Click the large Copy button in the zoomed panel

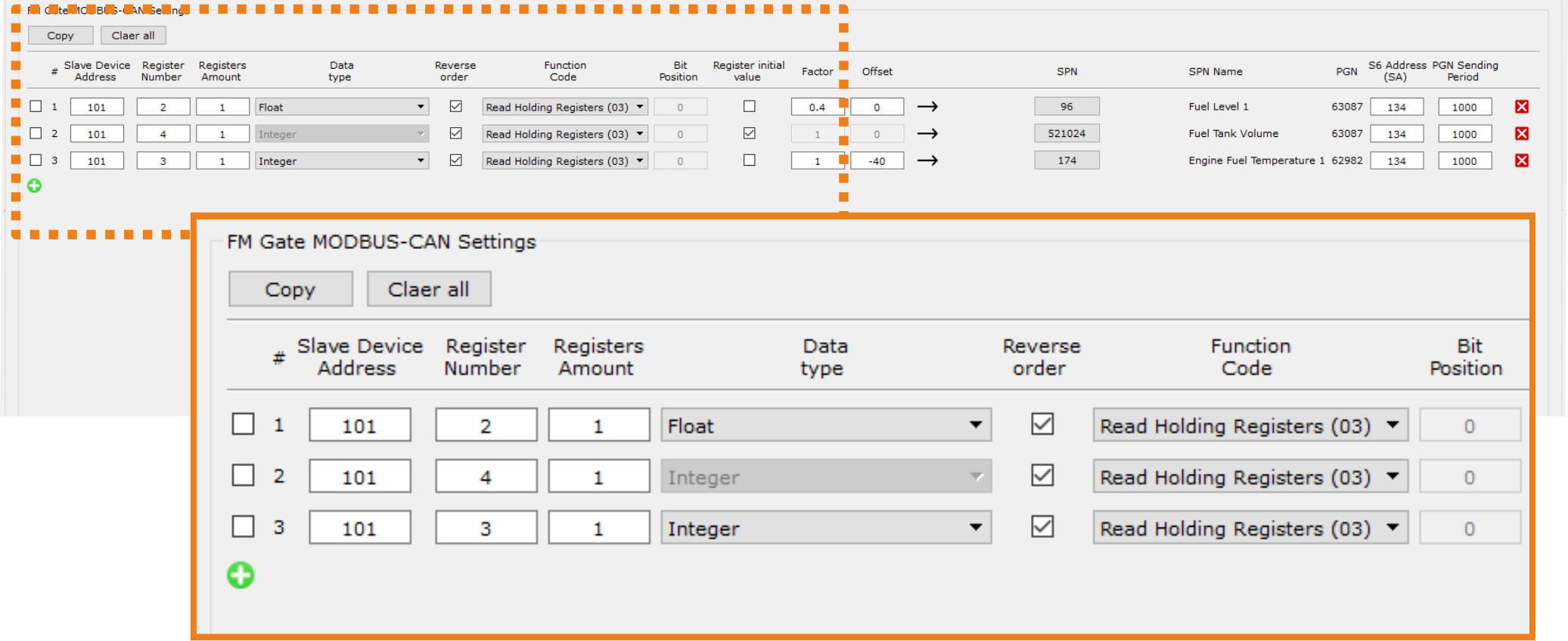[290, 289]
